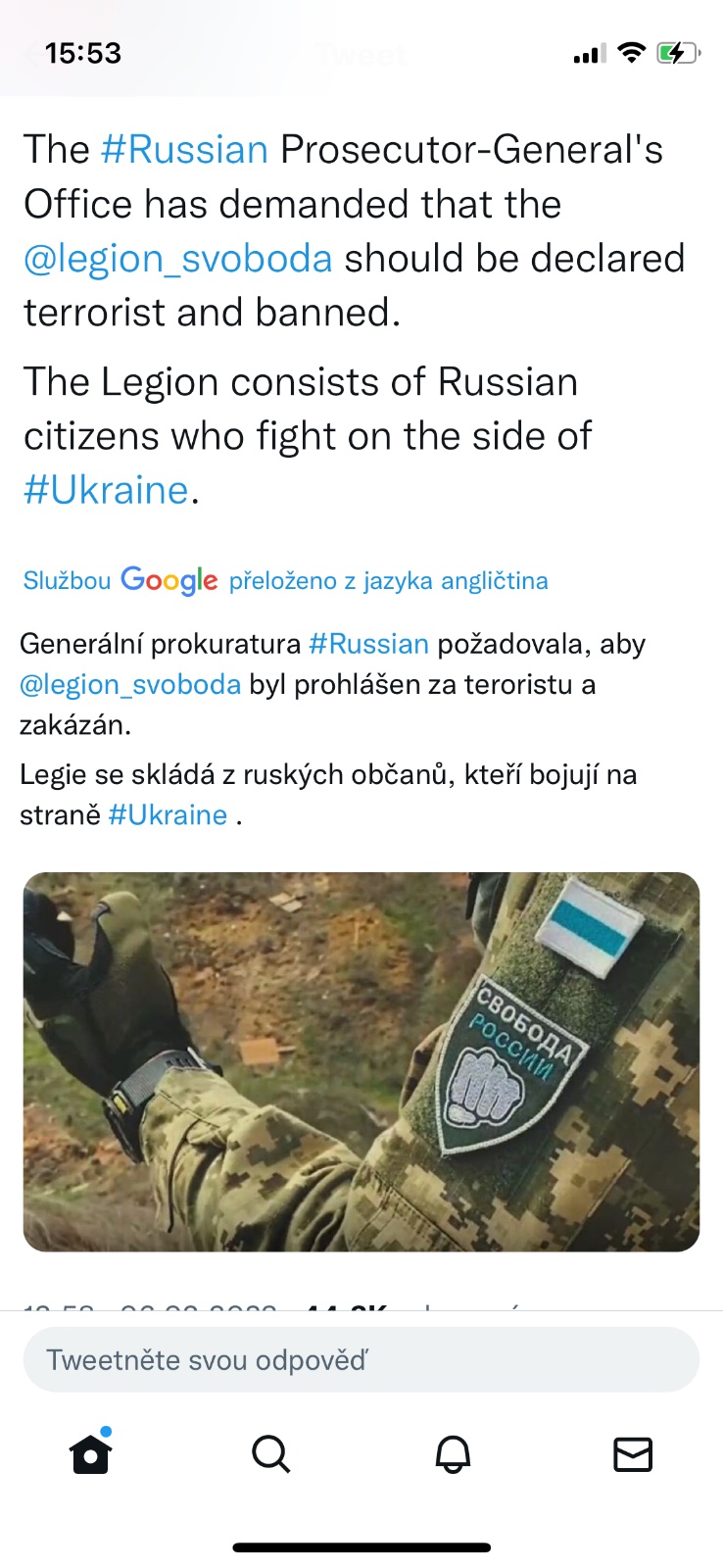Open the #Russian hashtag in original tweet
Screen dimensions: 723x1568
click(x=184, y=150)
